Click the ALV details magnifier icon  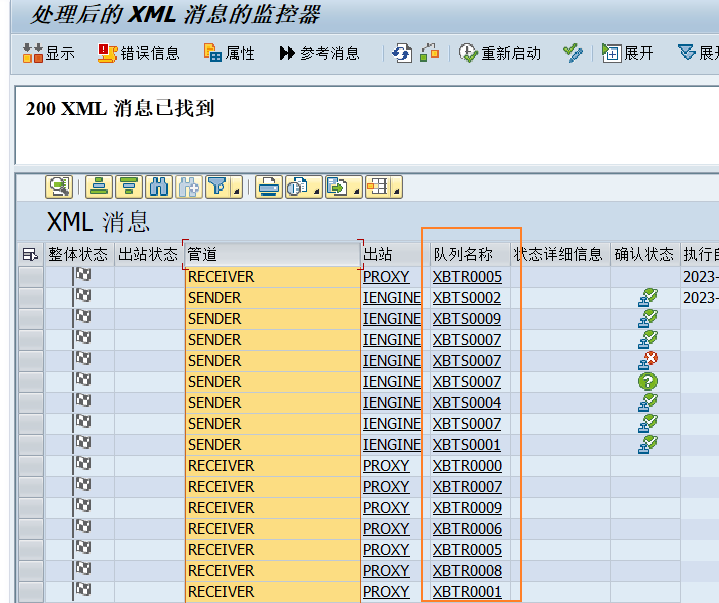pos(59,187)
